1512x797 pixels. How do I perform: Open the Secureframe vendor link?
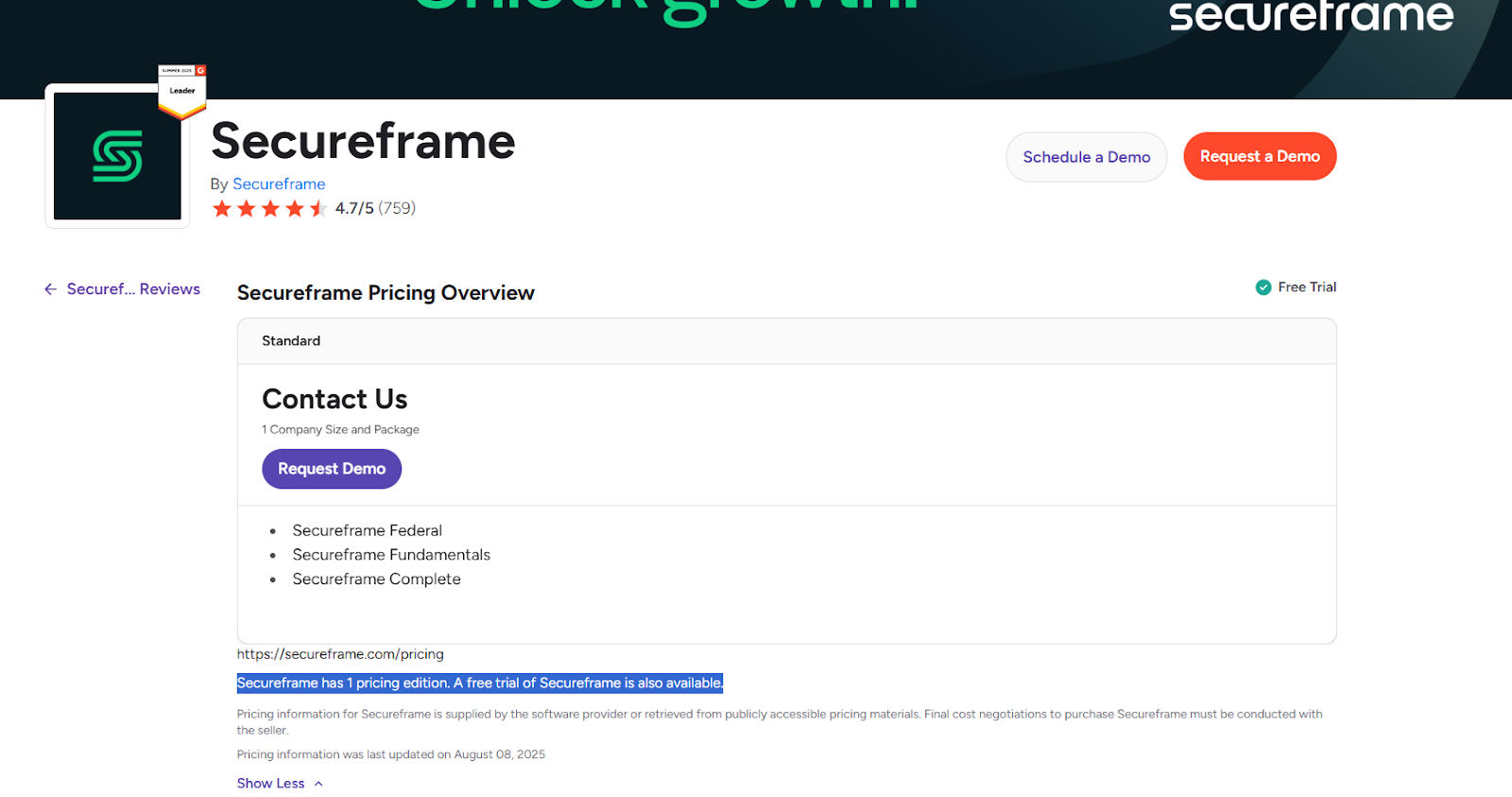point(279,183)
